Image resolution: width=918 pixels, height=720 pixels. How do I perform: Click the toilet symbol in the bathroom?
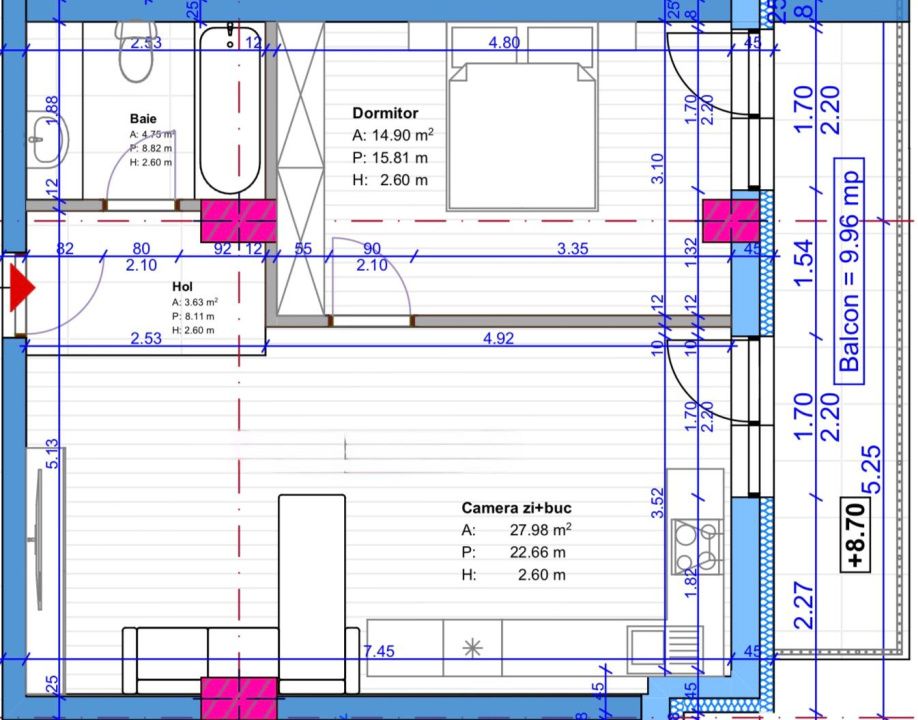pos(134,58)
